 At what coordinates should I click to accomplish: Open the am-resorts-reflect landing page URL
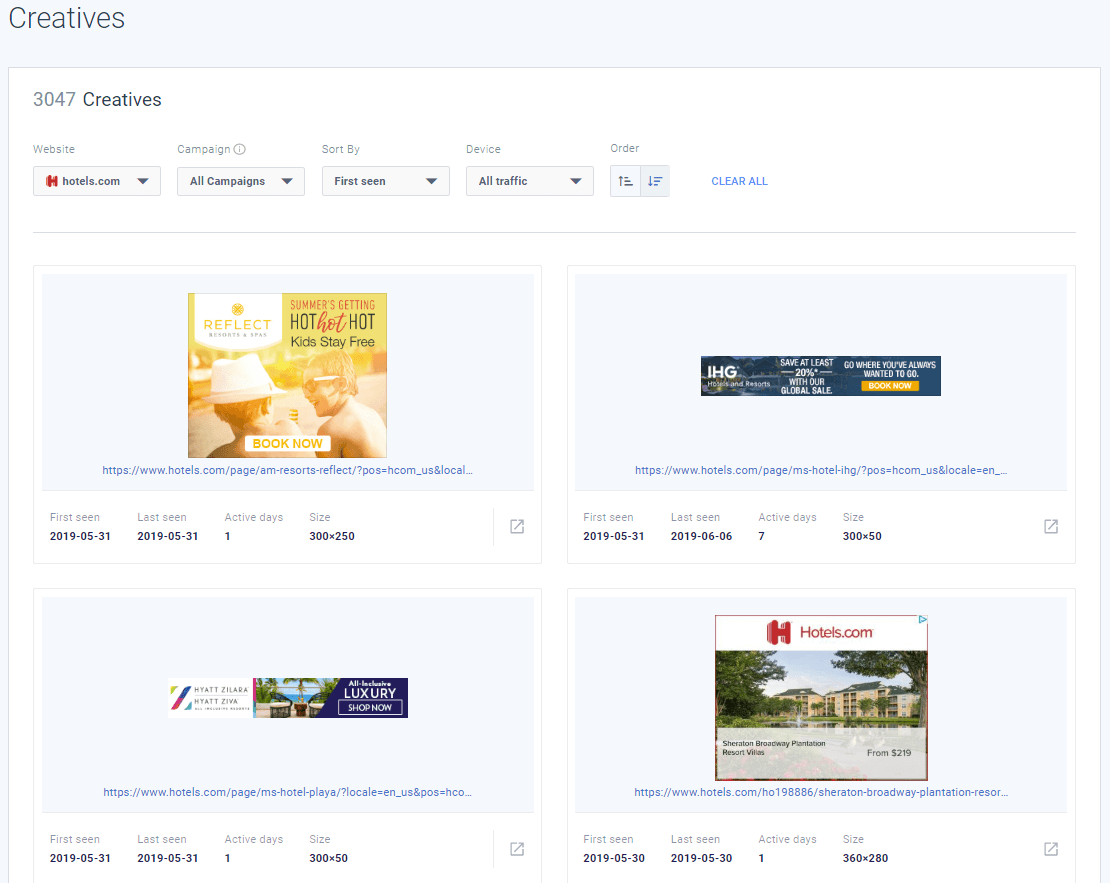(287, 470)
